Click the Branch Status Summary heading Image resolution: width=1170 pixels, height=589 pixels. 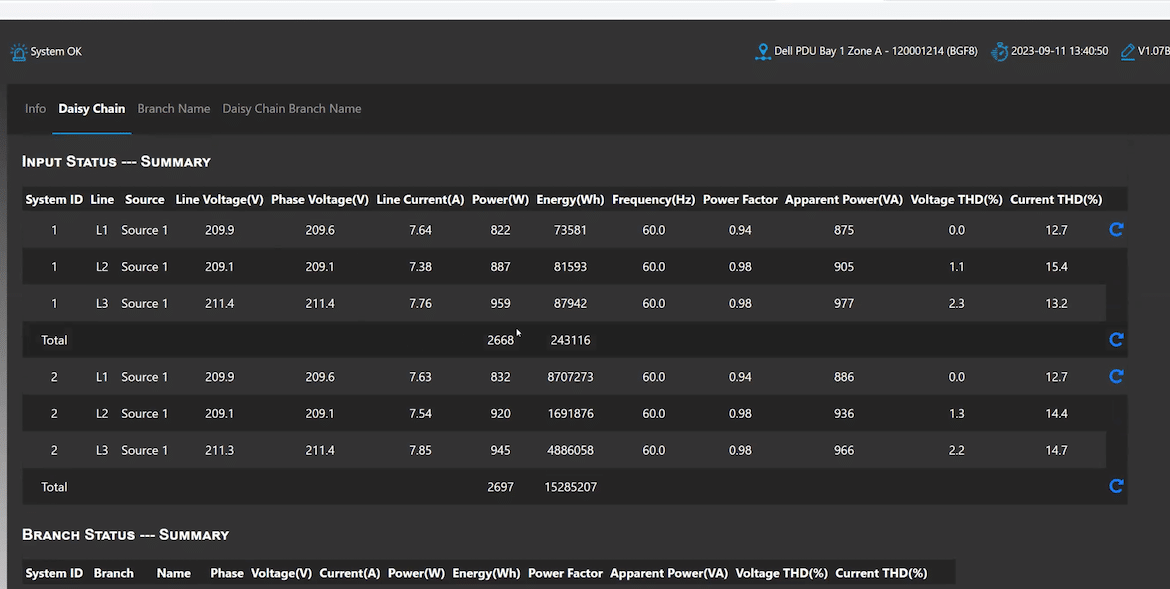(x=125, y=535)
